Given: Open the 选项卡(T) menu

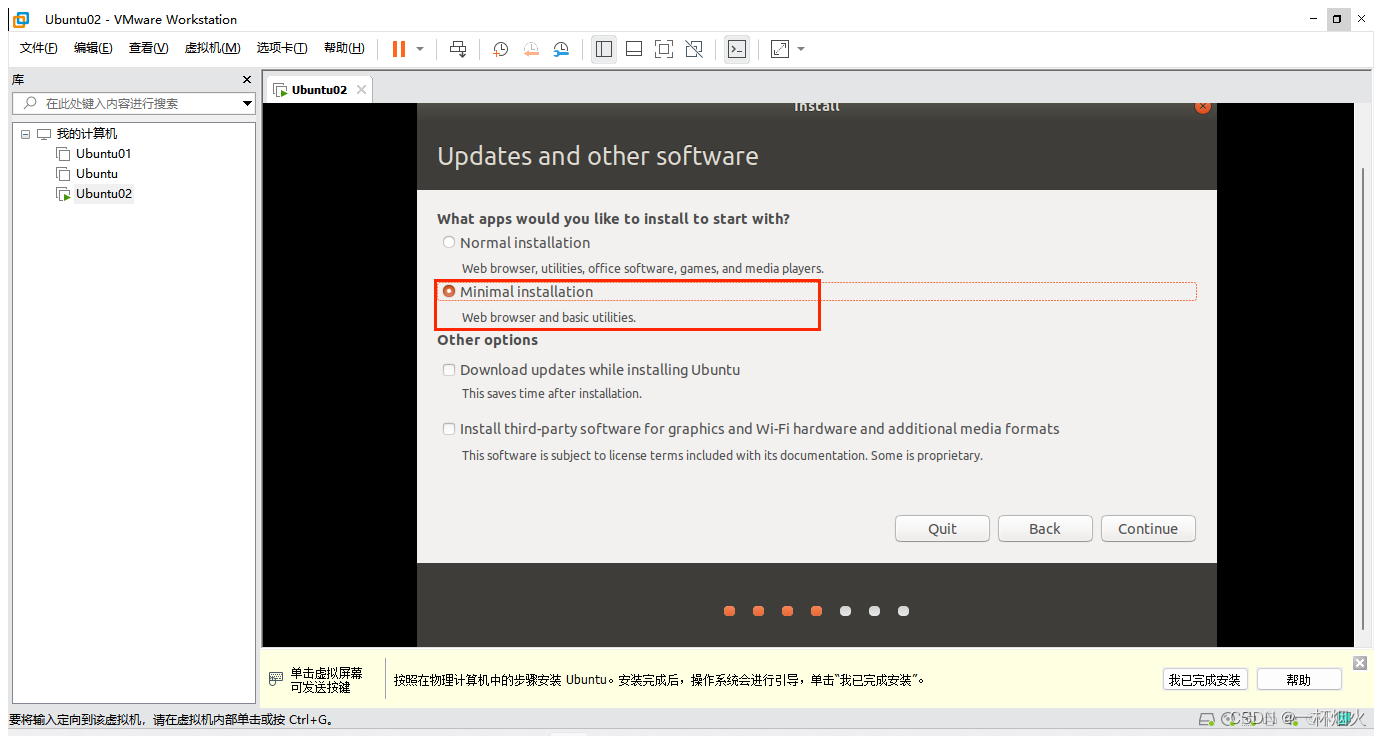Looking at the screenshot, I should tap(282, 48).
